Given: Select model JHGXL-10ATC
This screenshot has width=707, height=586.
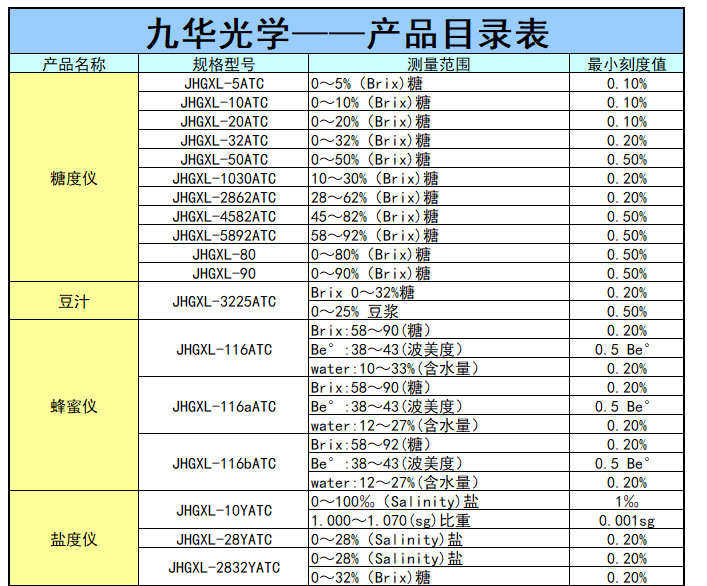Looking at the screenshot, I should (224, 102).
